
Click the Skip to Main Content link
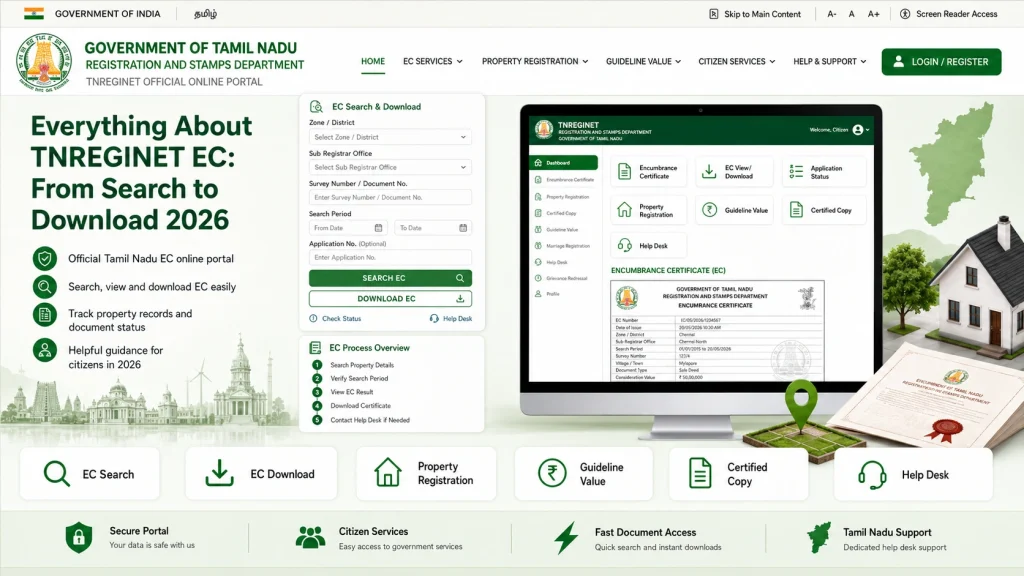click(x=762, y=14)
